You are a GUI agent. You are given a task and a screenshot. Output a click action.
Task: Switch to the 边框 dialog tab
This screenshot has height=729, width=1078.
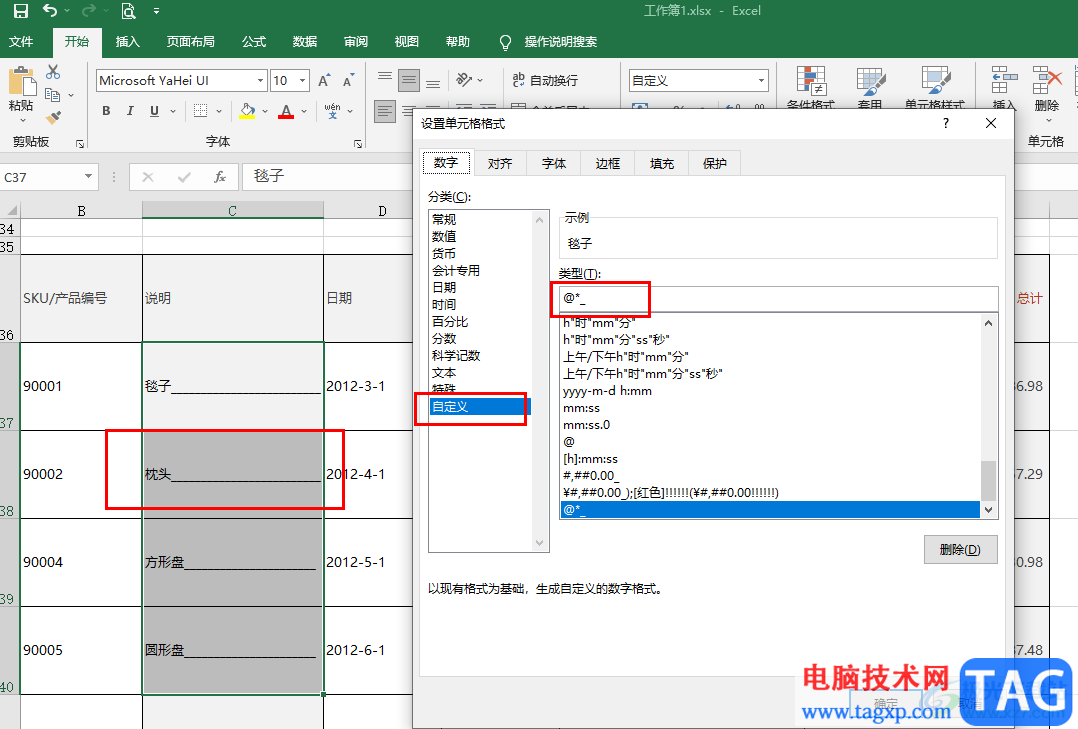[x=608, y=164]
